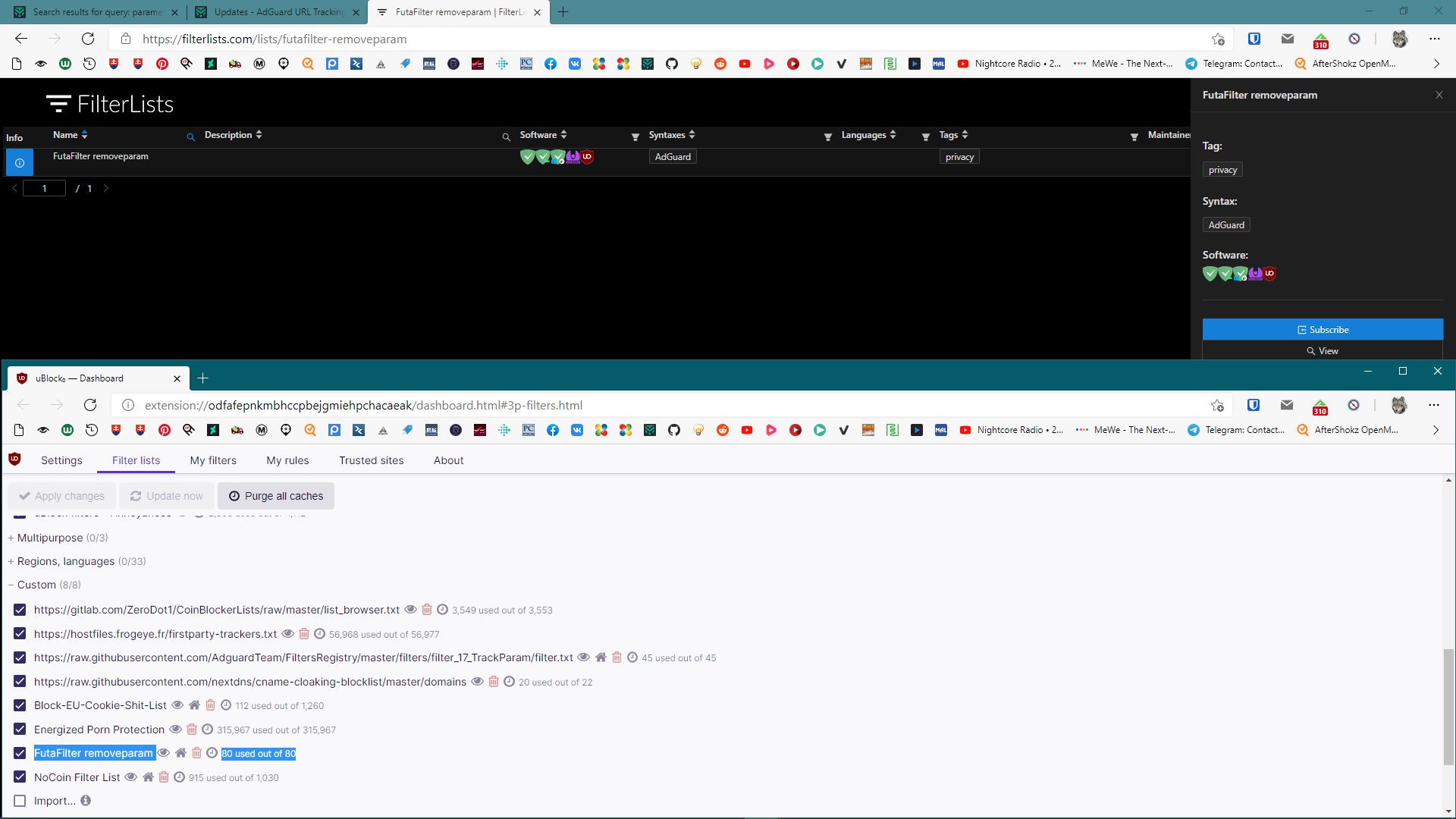The height and width of the screenshot is (819, 1456).
Task: Uncheck the NoCoin Filter List checkbox
Action: point(20,777)
